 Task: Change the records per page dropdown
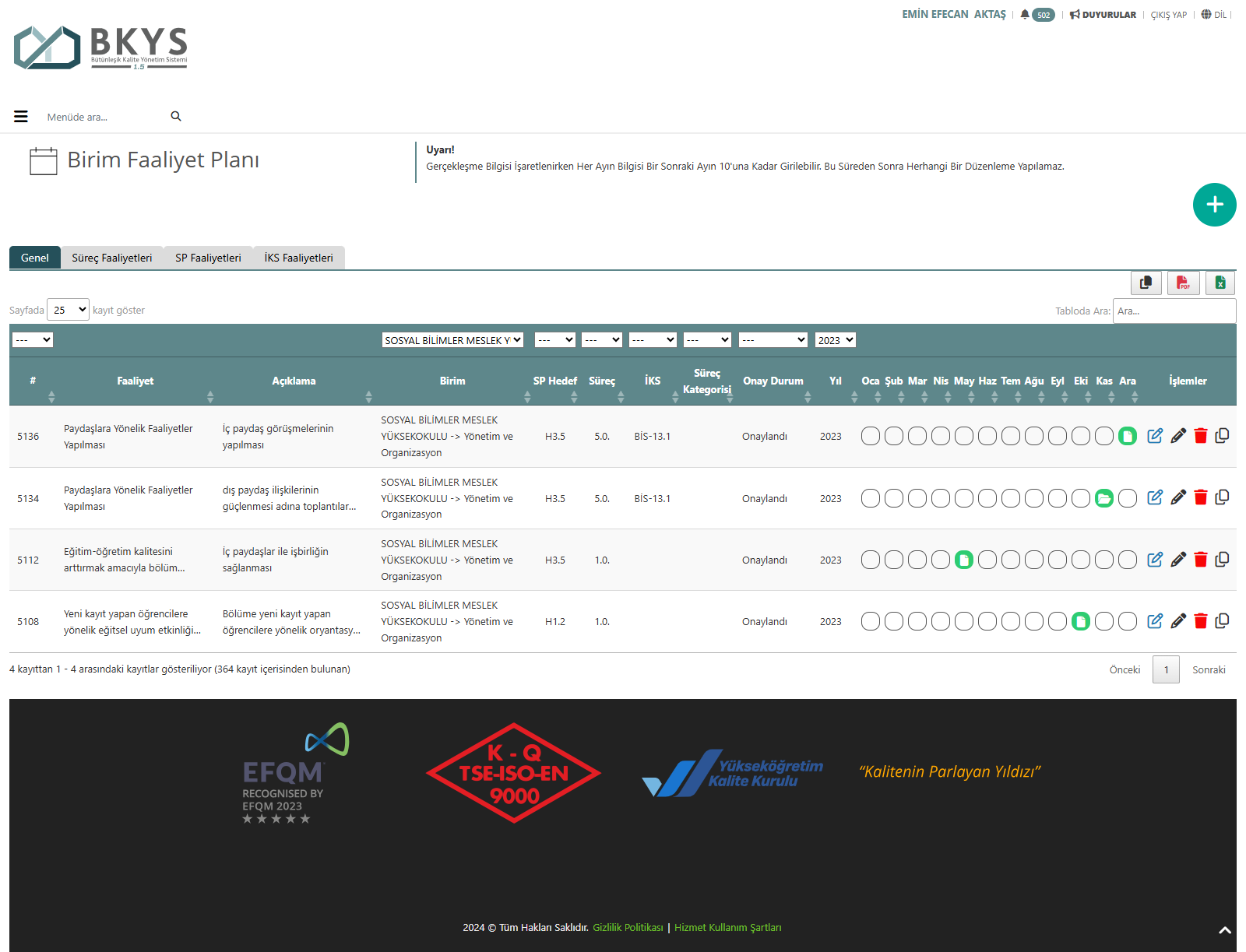(x=69, y=310)
